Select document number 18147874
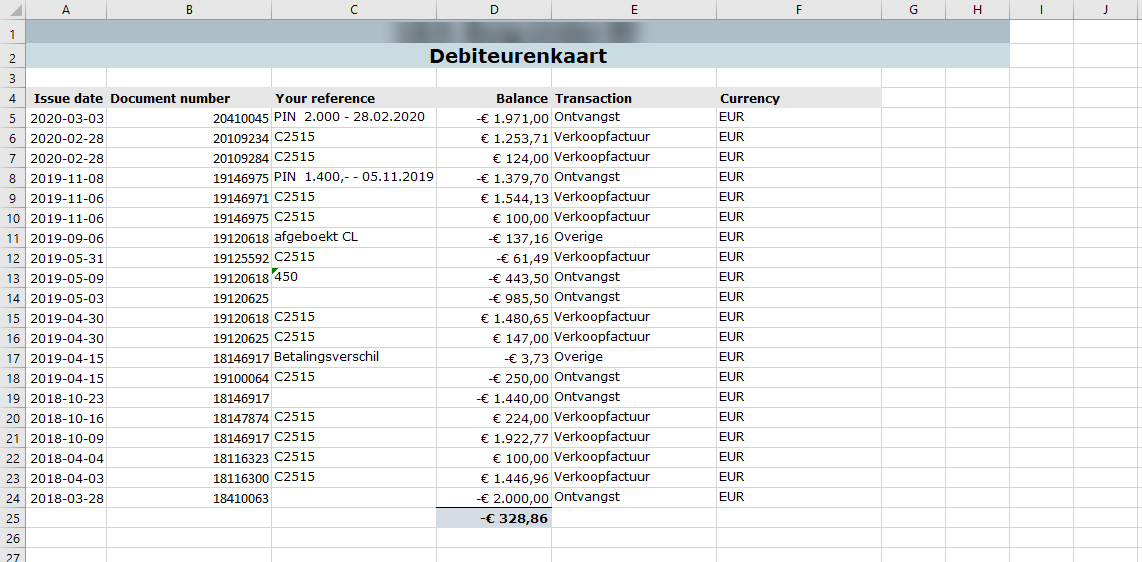This screenshot has width=1142, height=562. point(189,418)
